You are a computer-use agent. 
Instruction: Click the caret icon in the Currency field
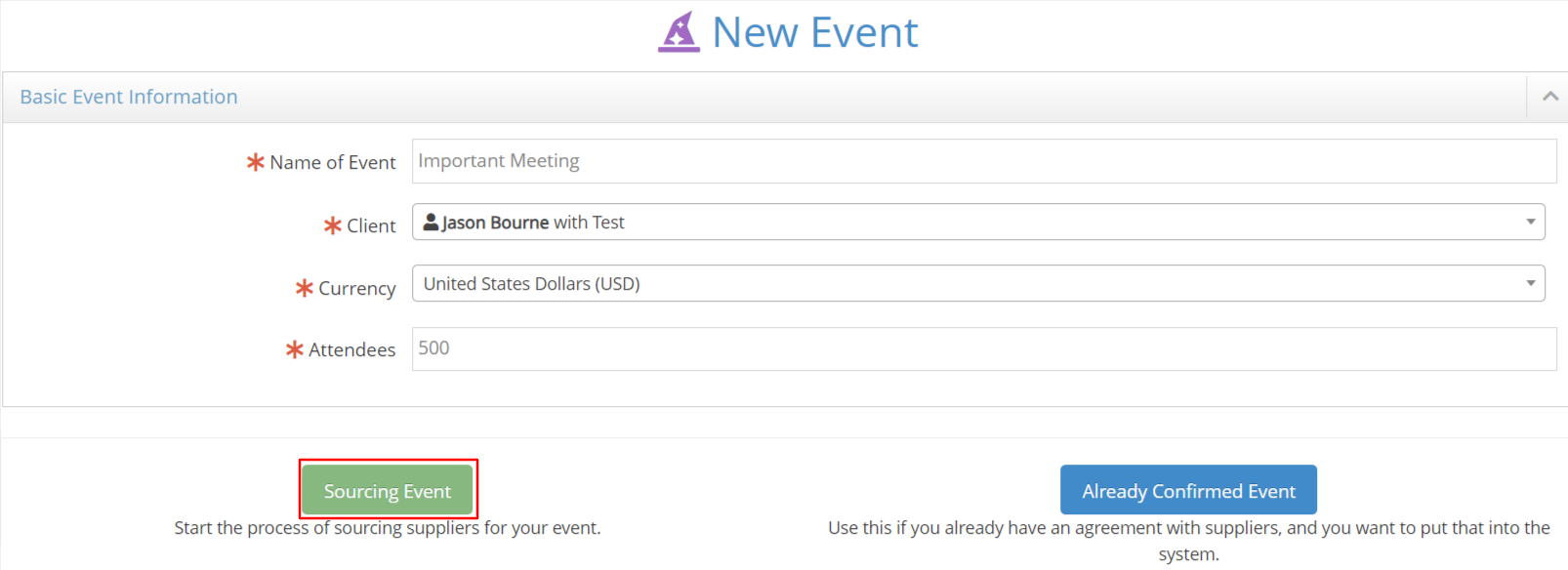[1532, 283]
